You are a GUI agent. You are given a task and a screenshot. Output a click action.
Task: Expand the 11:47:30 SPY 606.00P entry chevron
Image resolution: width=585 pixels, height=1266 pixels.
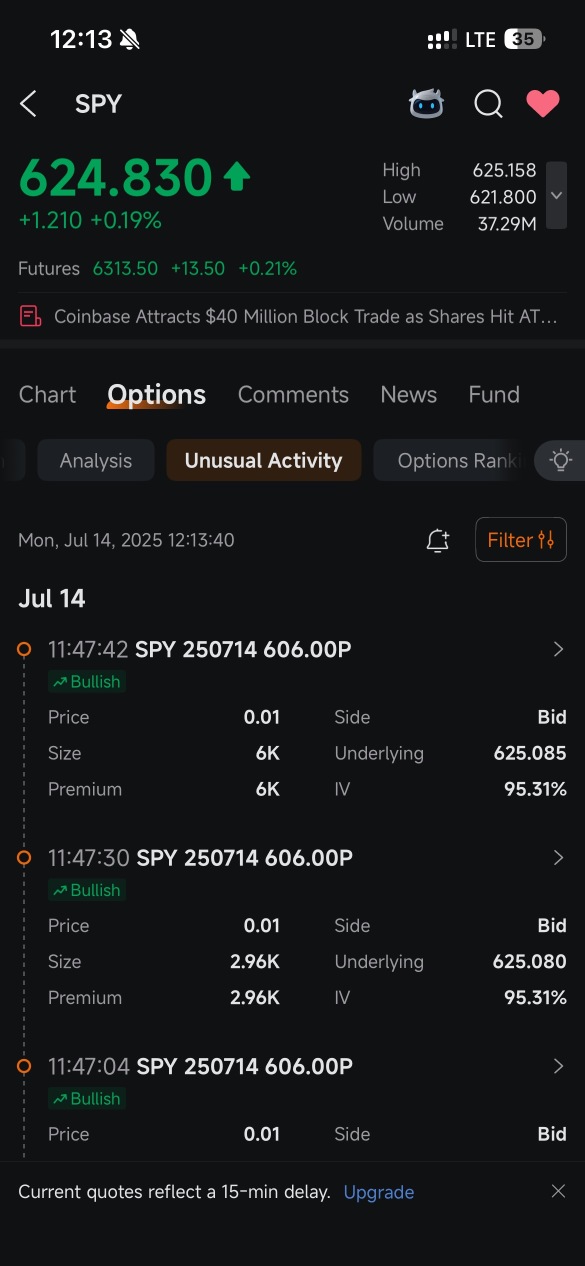pyautogui.click(x=559, y=858)
